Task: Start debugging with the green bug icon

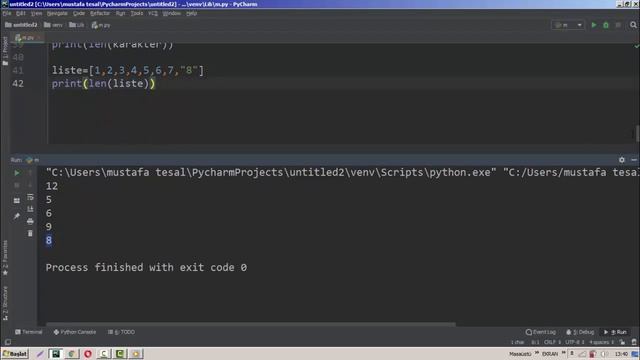Action: coord(606,25)
